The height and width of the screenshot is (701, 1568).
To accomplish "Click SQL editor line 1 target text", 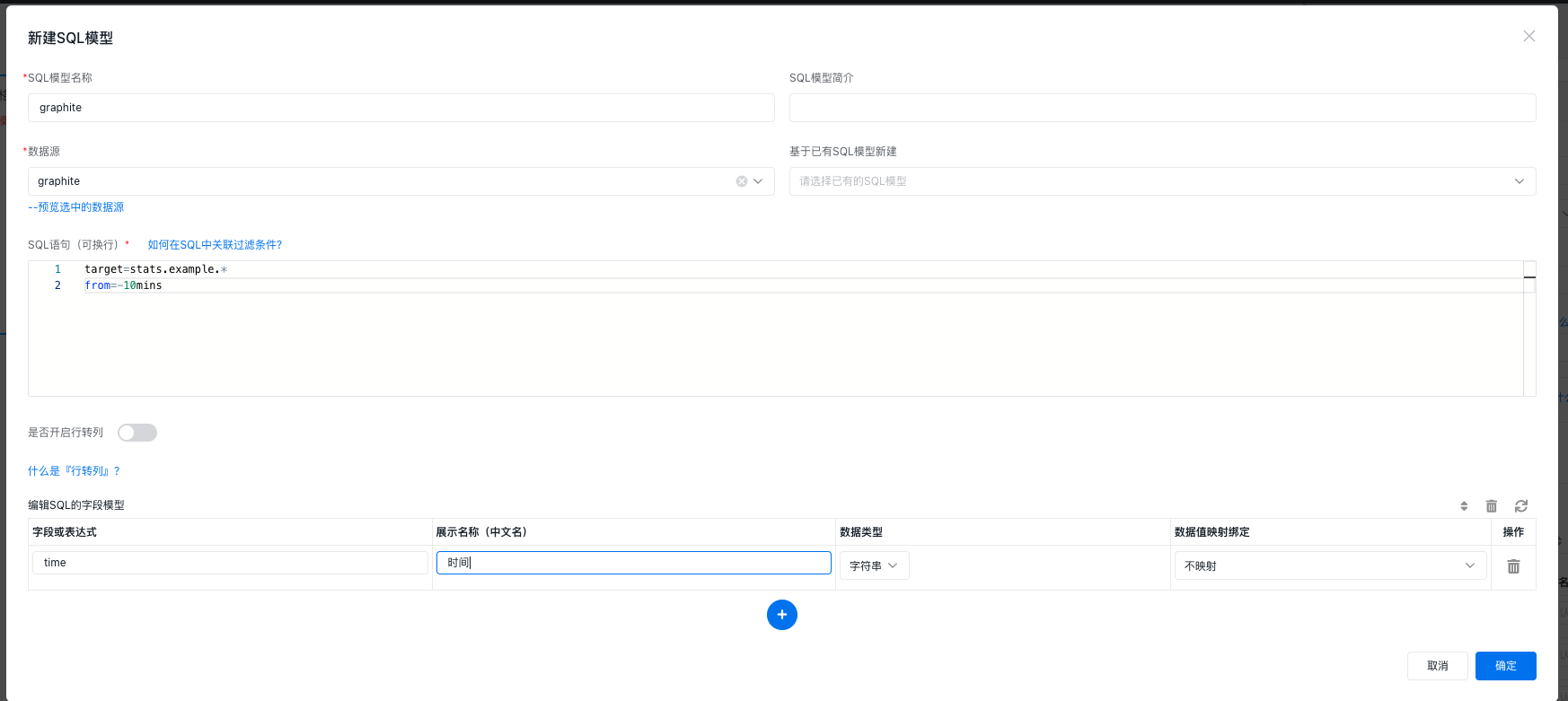I will point(155,269).
